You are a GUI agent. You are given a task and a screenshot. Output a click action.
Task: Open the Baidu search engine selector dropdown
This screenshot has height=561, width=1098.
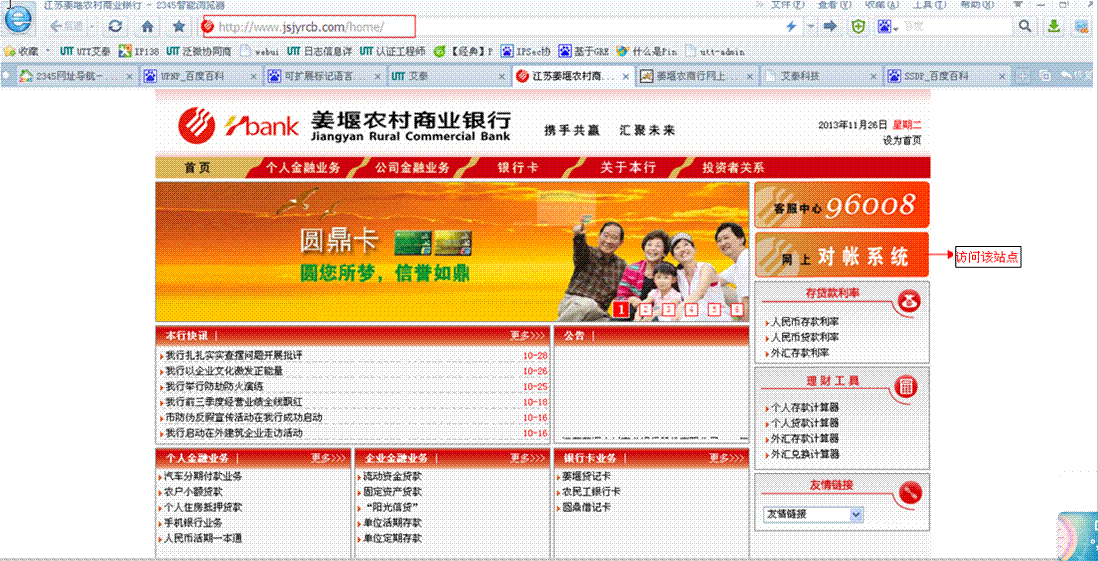pos(888,27)
